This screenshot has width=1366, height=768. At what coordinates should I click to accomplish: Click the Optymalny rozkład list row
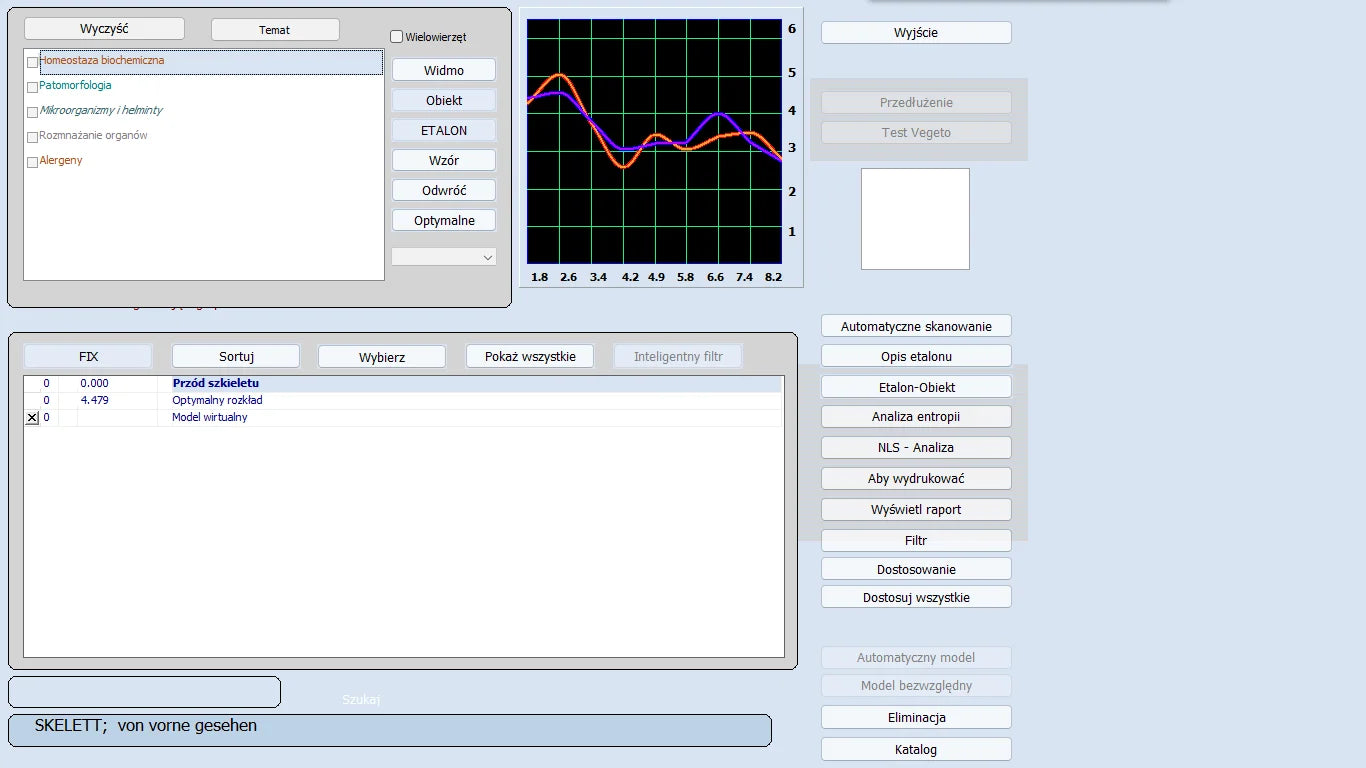(x=217, y=400)
